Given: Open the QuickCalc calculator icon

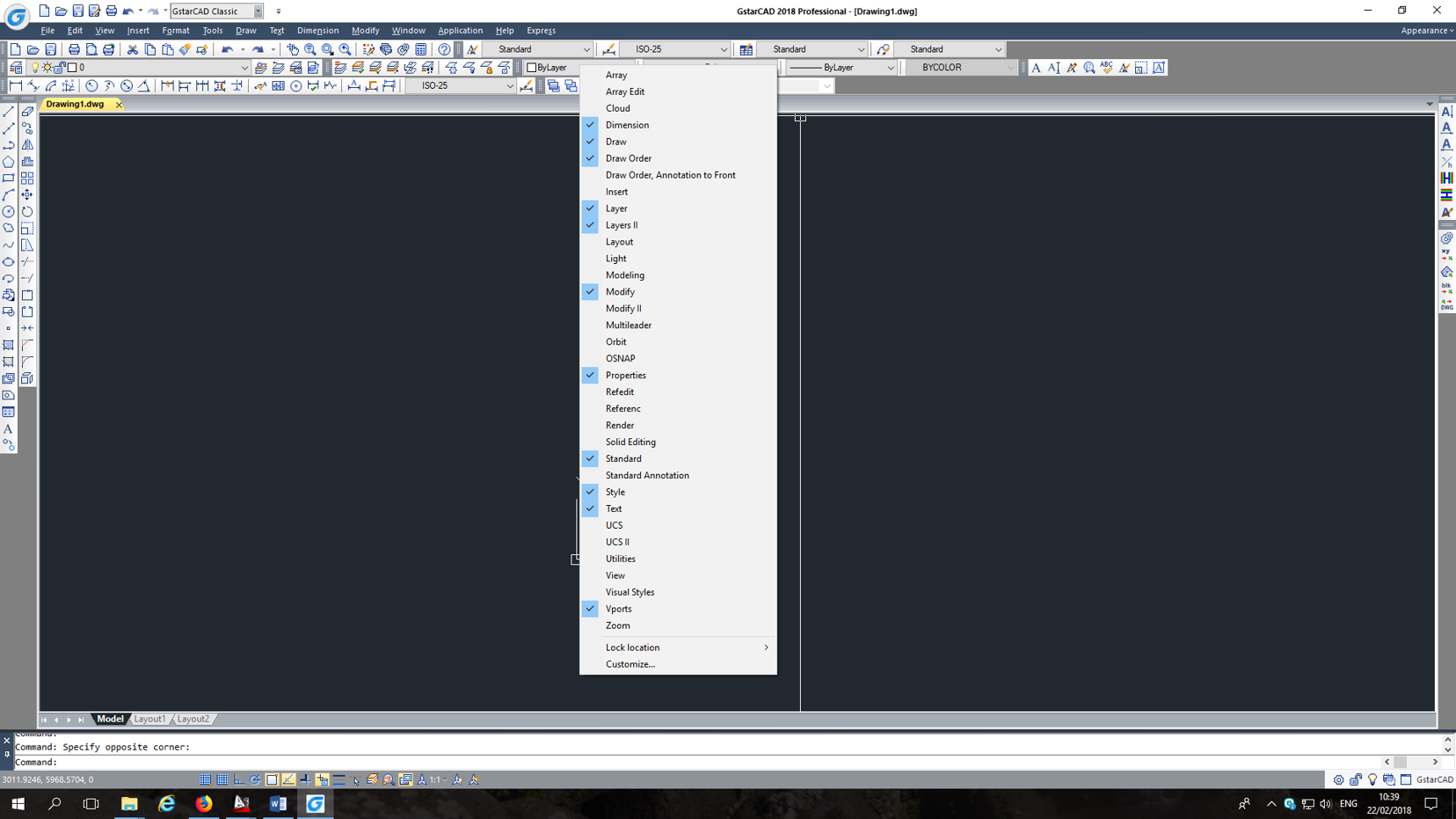Looking at the screenshot, I should [421, 49].
